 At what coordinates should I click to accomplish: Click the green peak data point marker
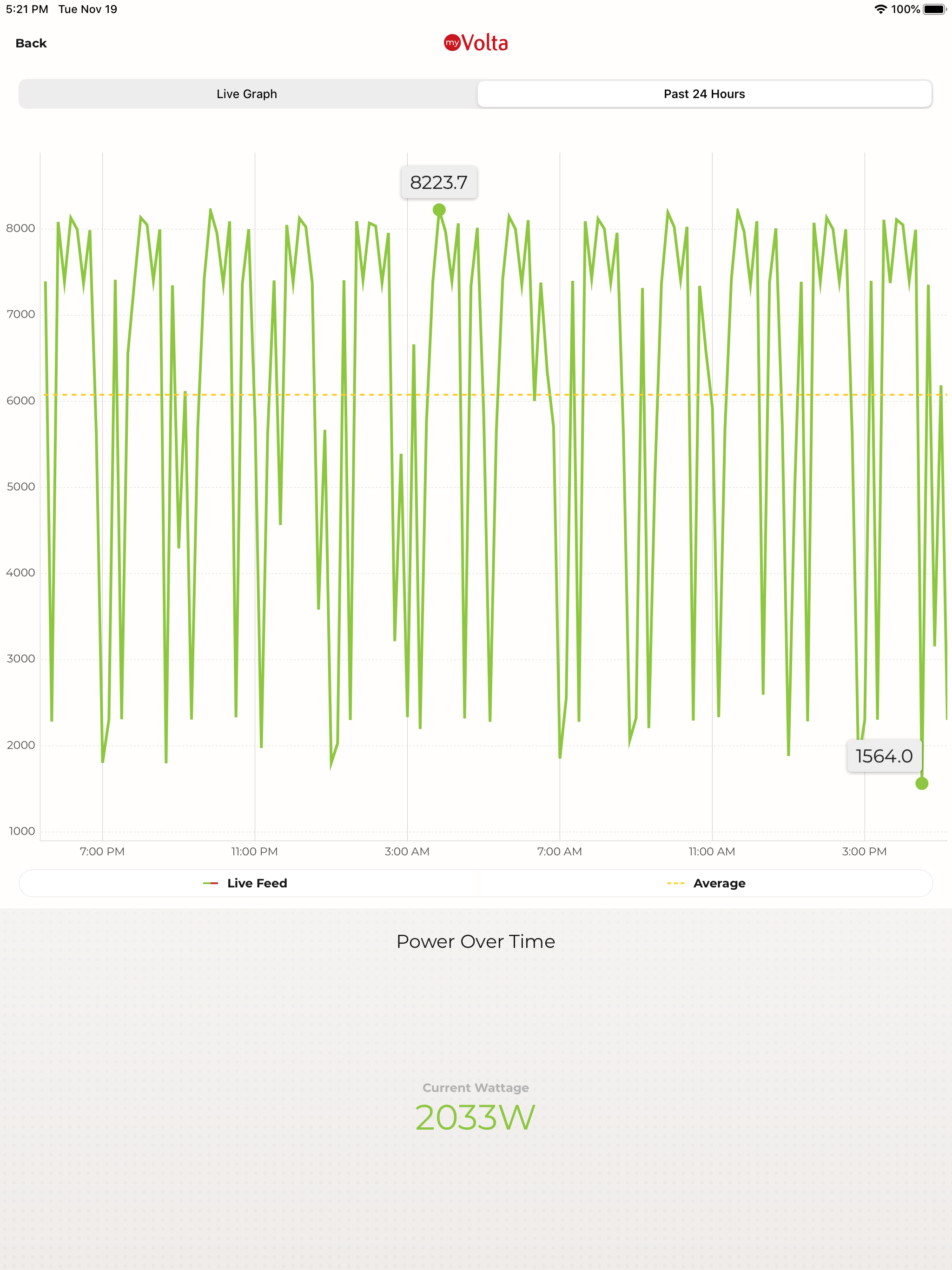pyautogui.click(x=439, y=210)
